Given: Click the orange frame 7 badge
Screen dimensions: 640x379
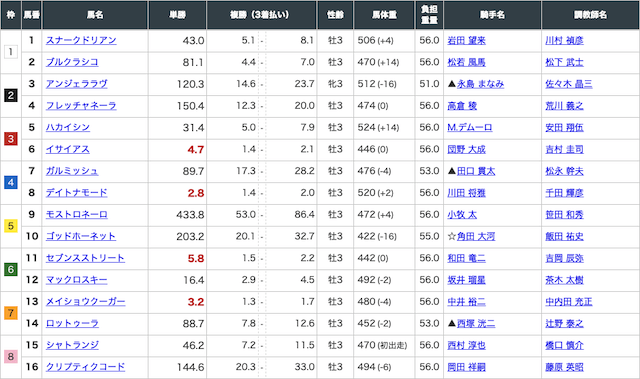Looking at the screenshot, I should [x=11, y=313].
